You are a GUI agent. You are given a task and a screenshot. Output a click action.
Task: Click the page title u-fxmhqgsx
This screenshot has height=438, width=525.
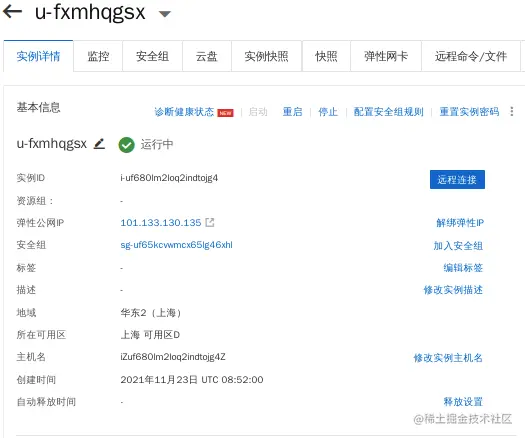tap(90, 13)
